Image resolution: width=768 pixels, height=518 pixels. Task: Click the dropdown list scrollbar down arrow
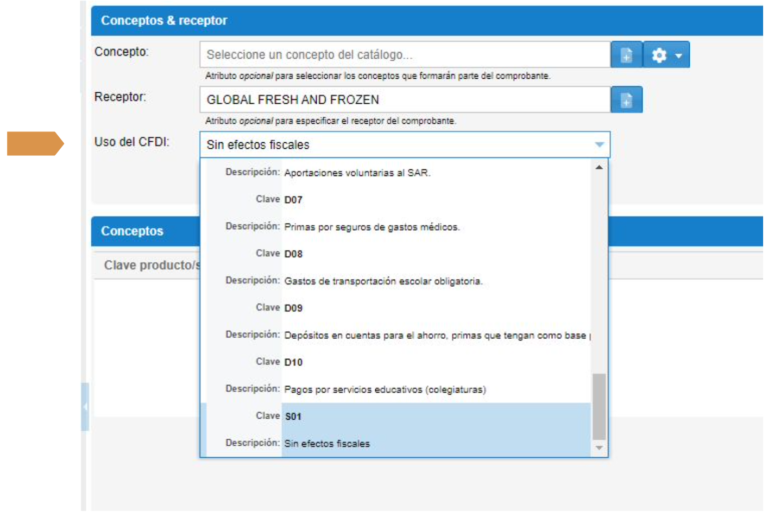(600, 449)
